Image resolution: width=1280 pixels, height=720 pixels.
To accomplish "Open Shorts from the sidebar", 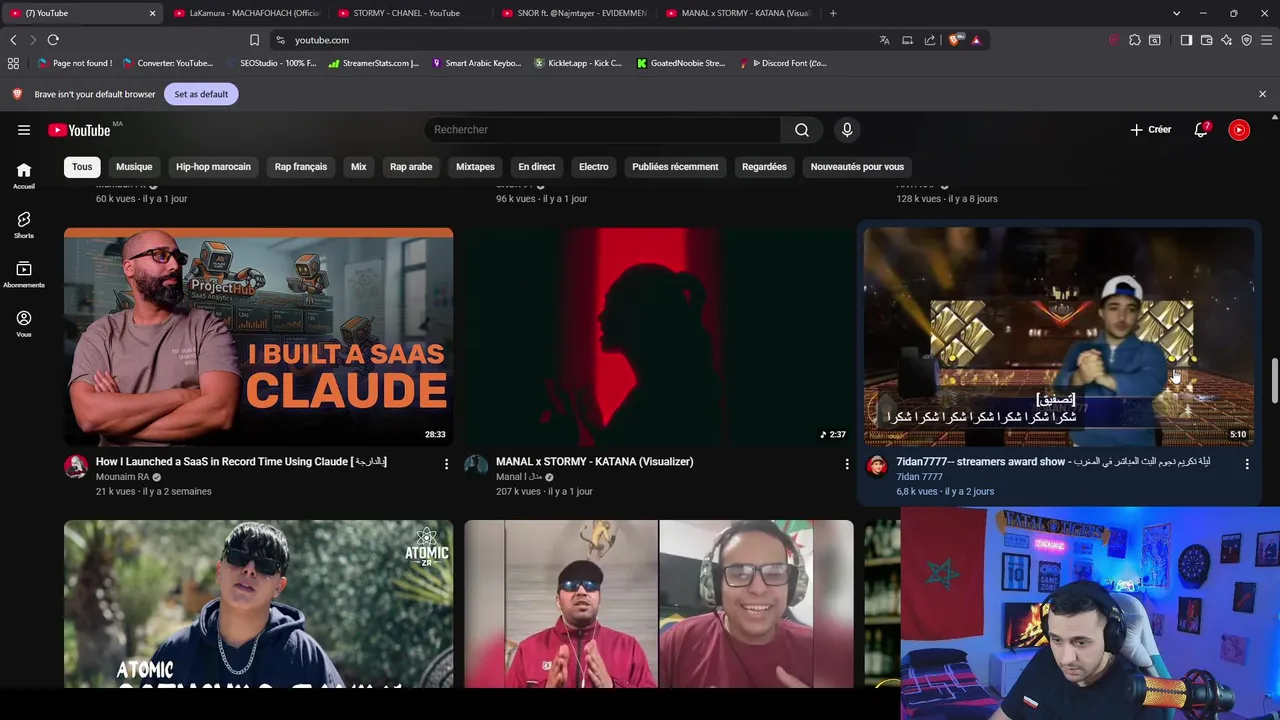I will coord(24,225).
